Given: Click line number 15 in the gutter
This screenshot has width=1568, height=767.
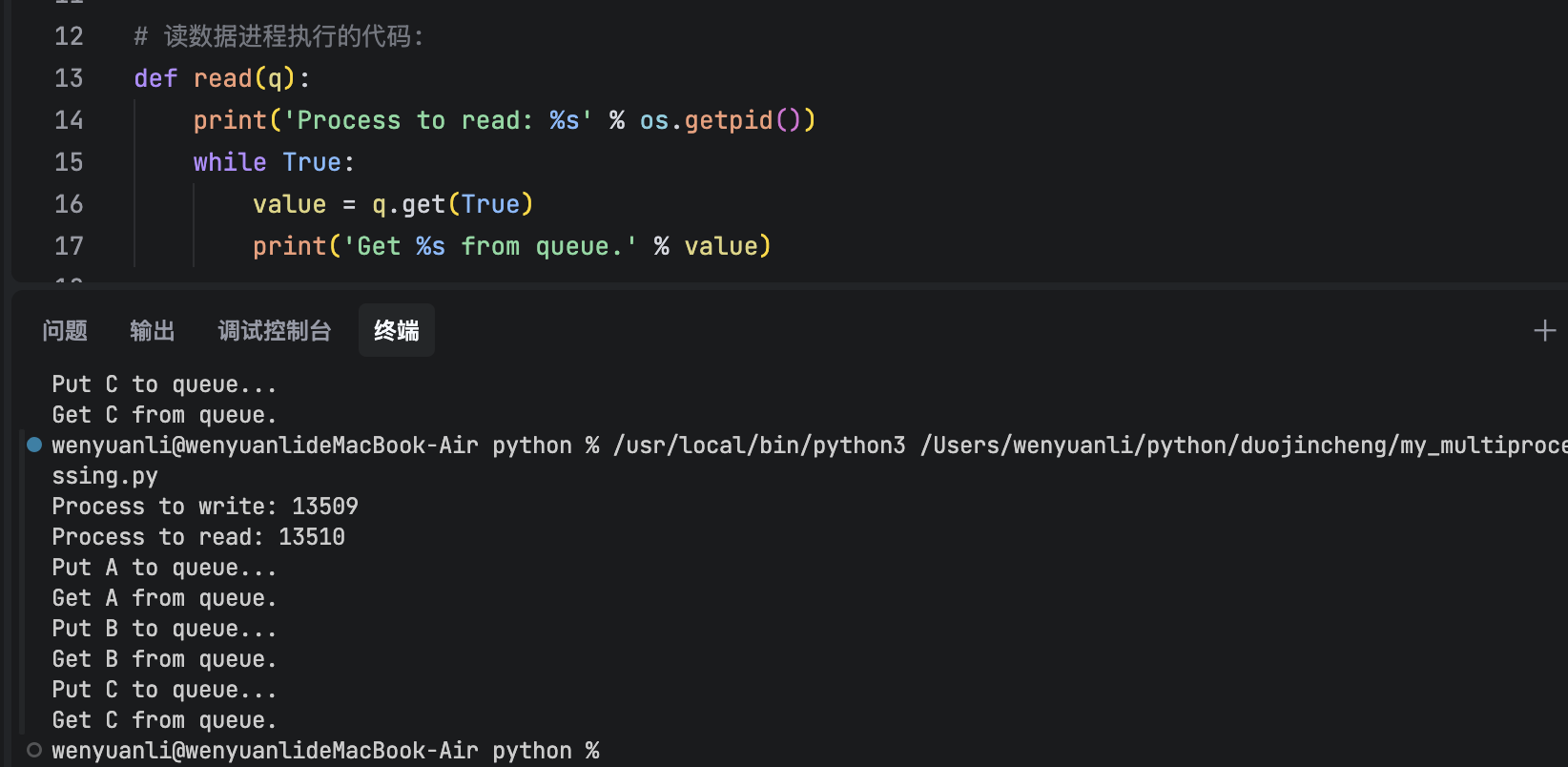Looking at the screenshot, I should pos(69,162).
